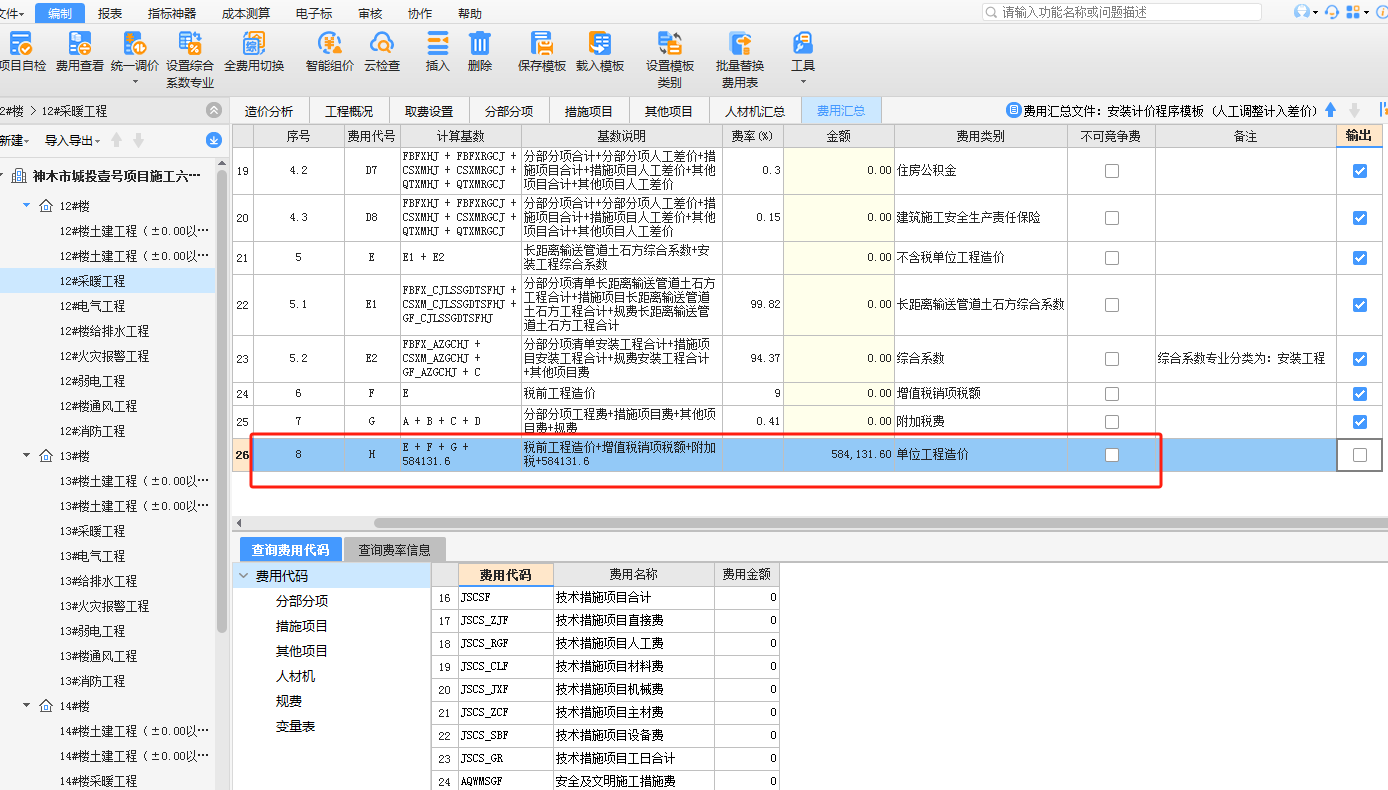Viewport: 1388px width, 790px height.
Task: Uncheck 输出 for 不含税单位工程造价 row
Action: 1359,258
